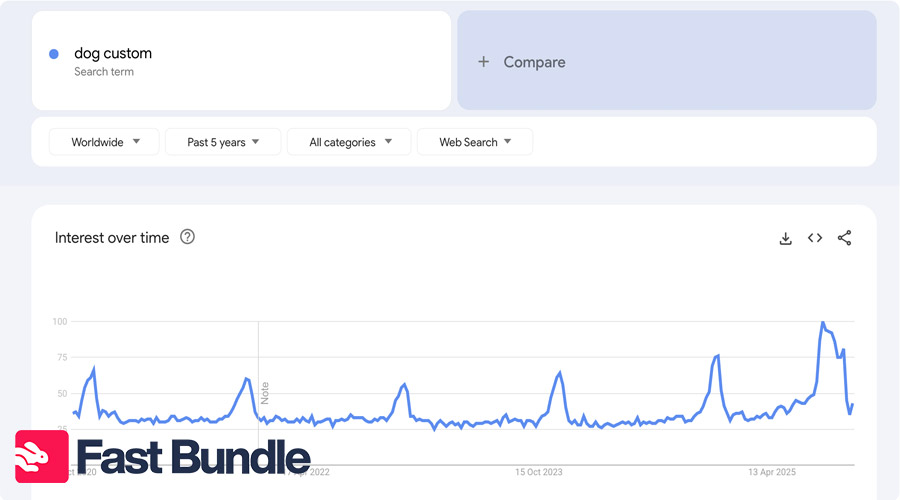Screen dimensions: 900x500
Task: Open the Past 5 years dropdown
Action: pyautogui.click(x=223, y=142)
